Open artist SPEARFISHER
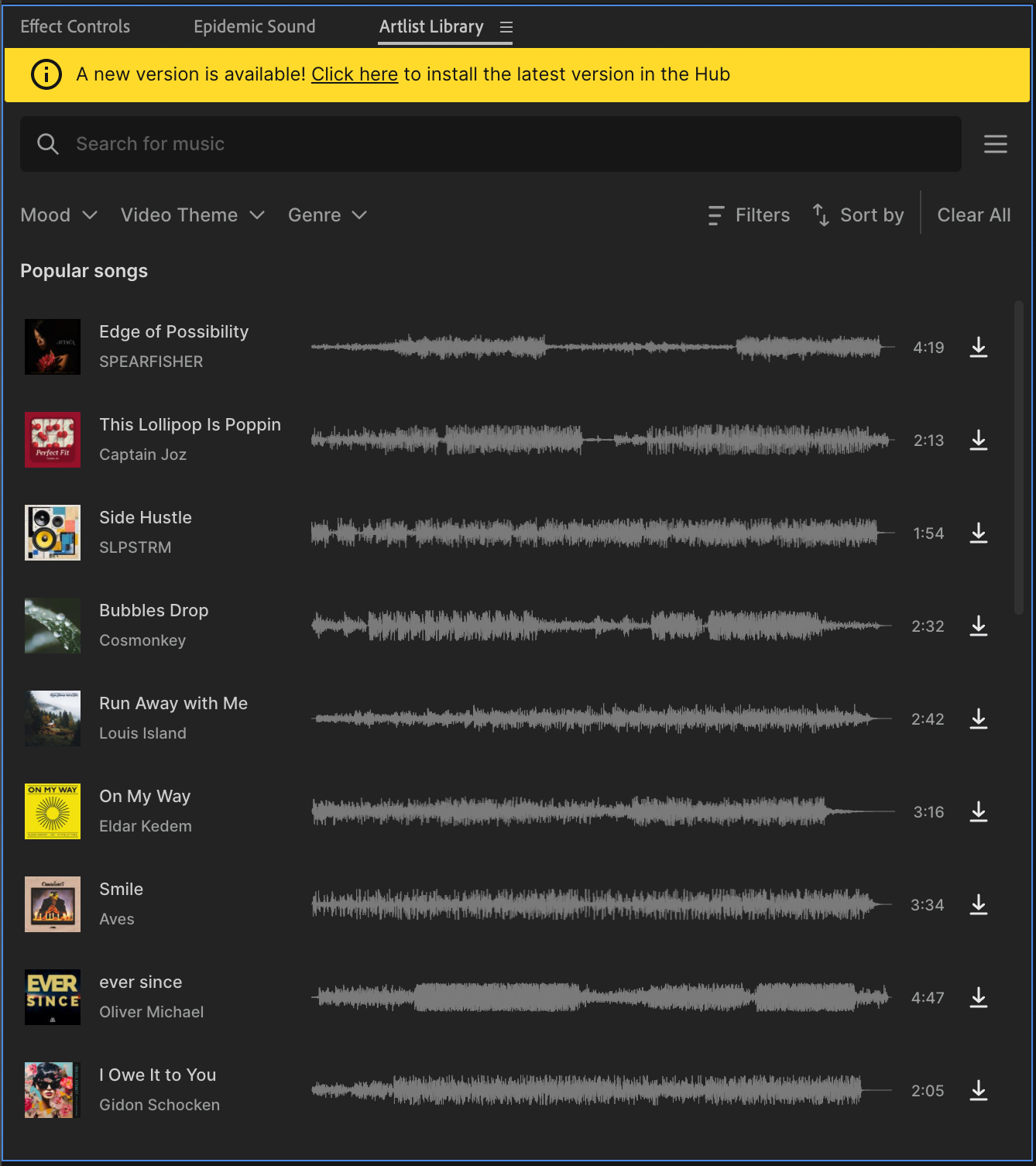This screenshot has height=1166, width=1036. point(151,362)
